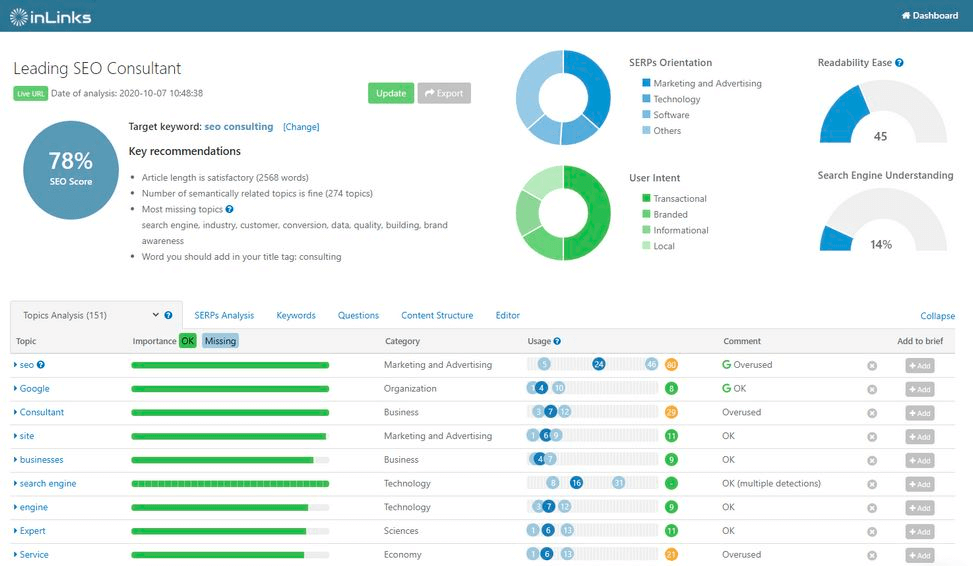Image resolution: width=973 pixels, height=566 pixels.
Task: Toggle the Missing importance filter
Action: coord(220,341)
